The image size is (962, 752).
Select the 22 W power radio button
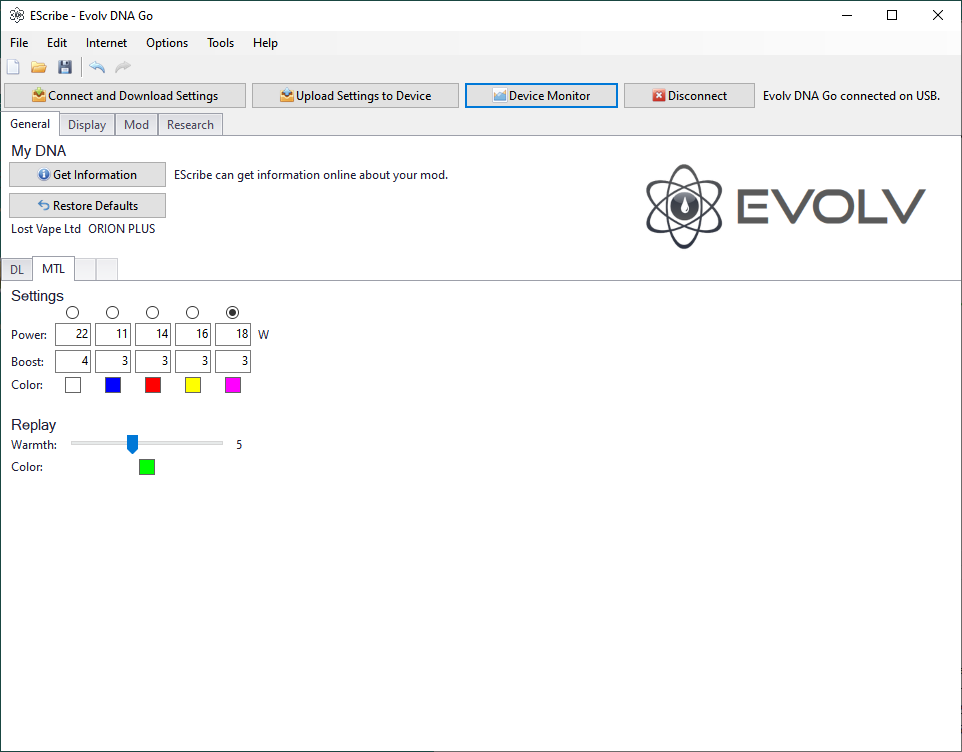[72, 313]
